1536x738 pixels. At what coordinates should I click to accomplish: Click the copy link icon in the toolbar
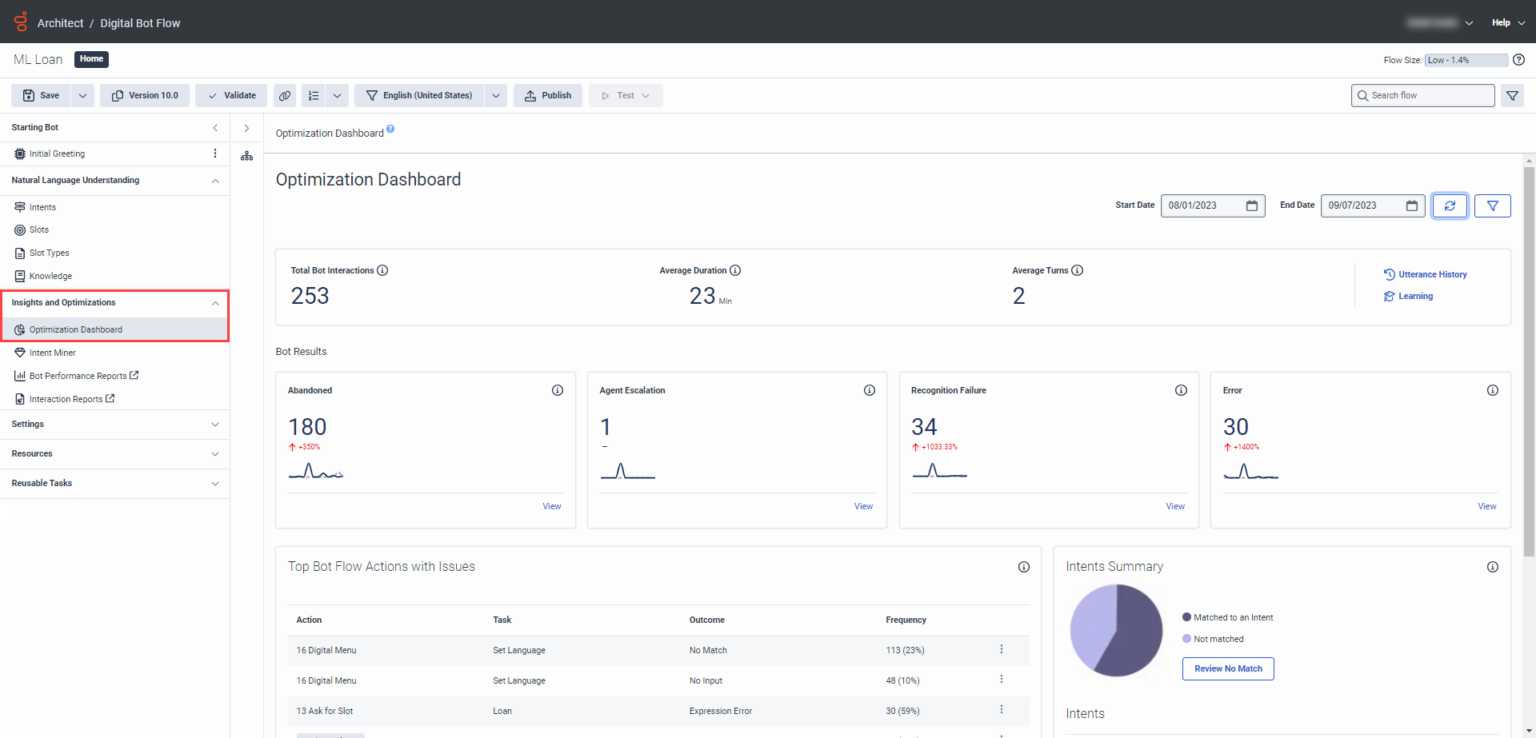[x=285, y=95]
